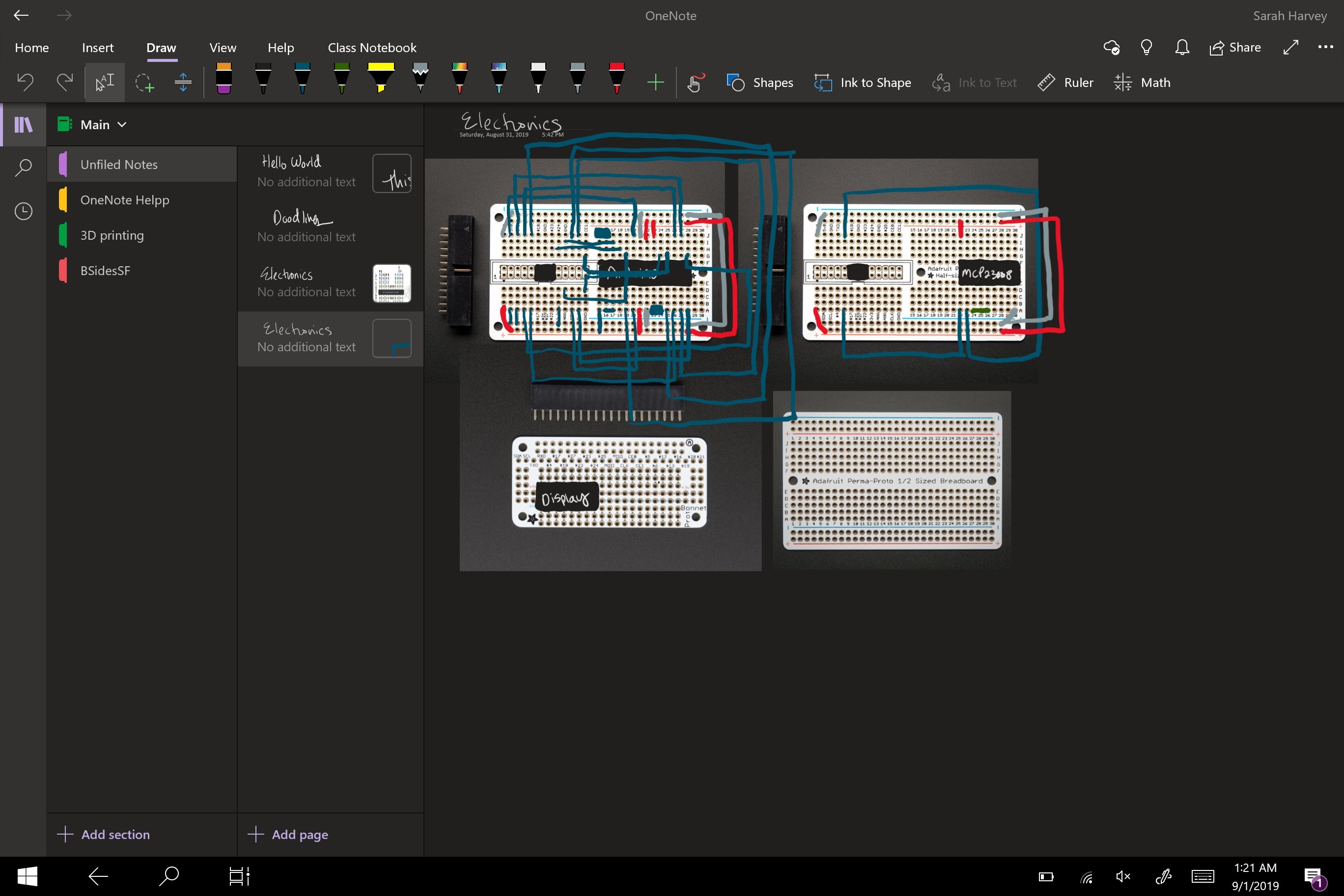The width and height of the screenshot is (1344, 896).
Task: Open the Insert tab
Action: [x=98, y=48]
